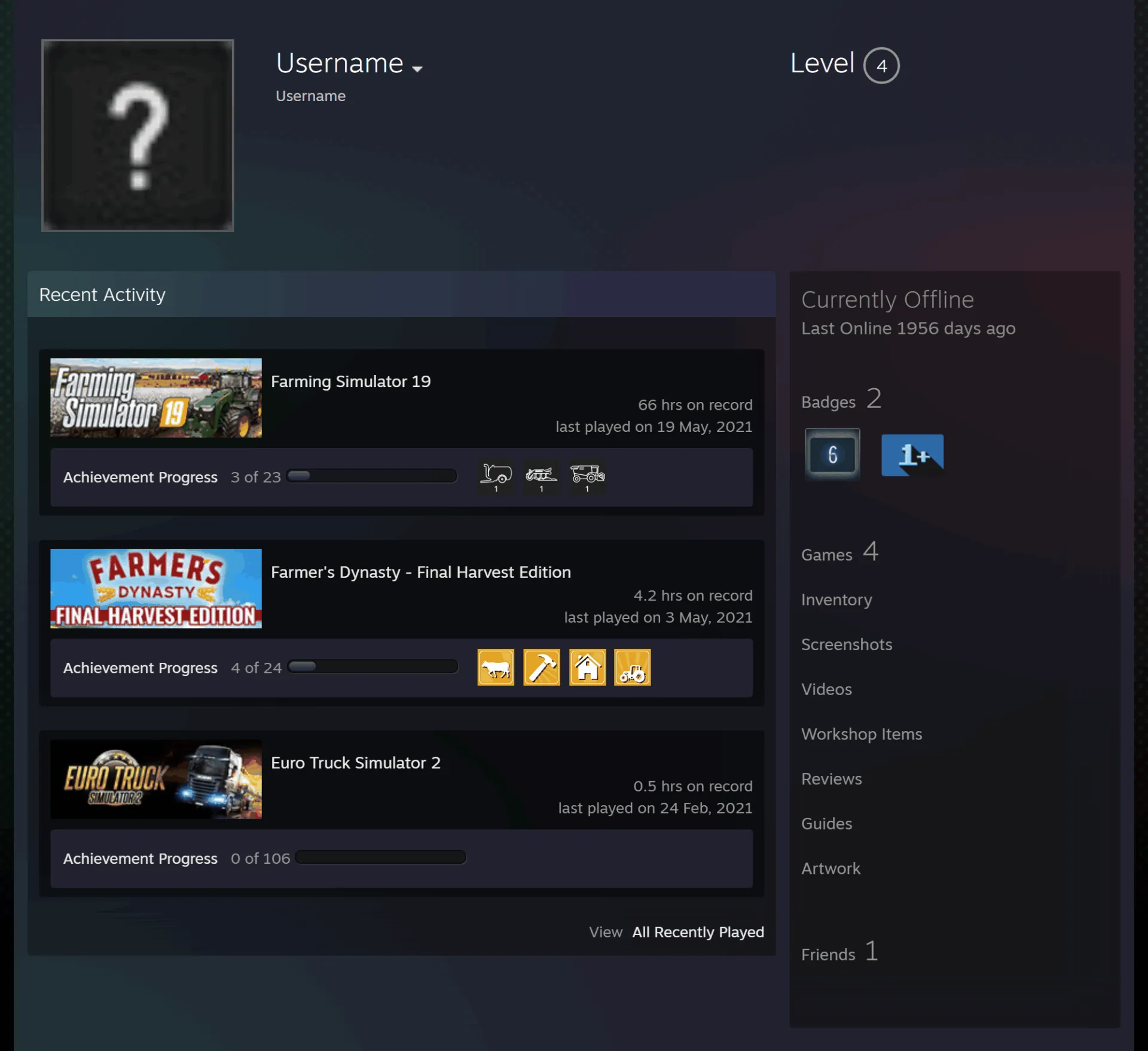Image resolution: width=1148 pixels, height=1051 pixels.
Task: Click the 0 of 106 achievement progress bar
Action: point(380,857)
